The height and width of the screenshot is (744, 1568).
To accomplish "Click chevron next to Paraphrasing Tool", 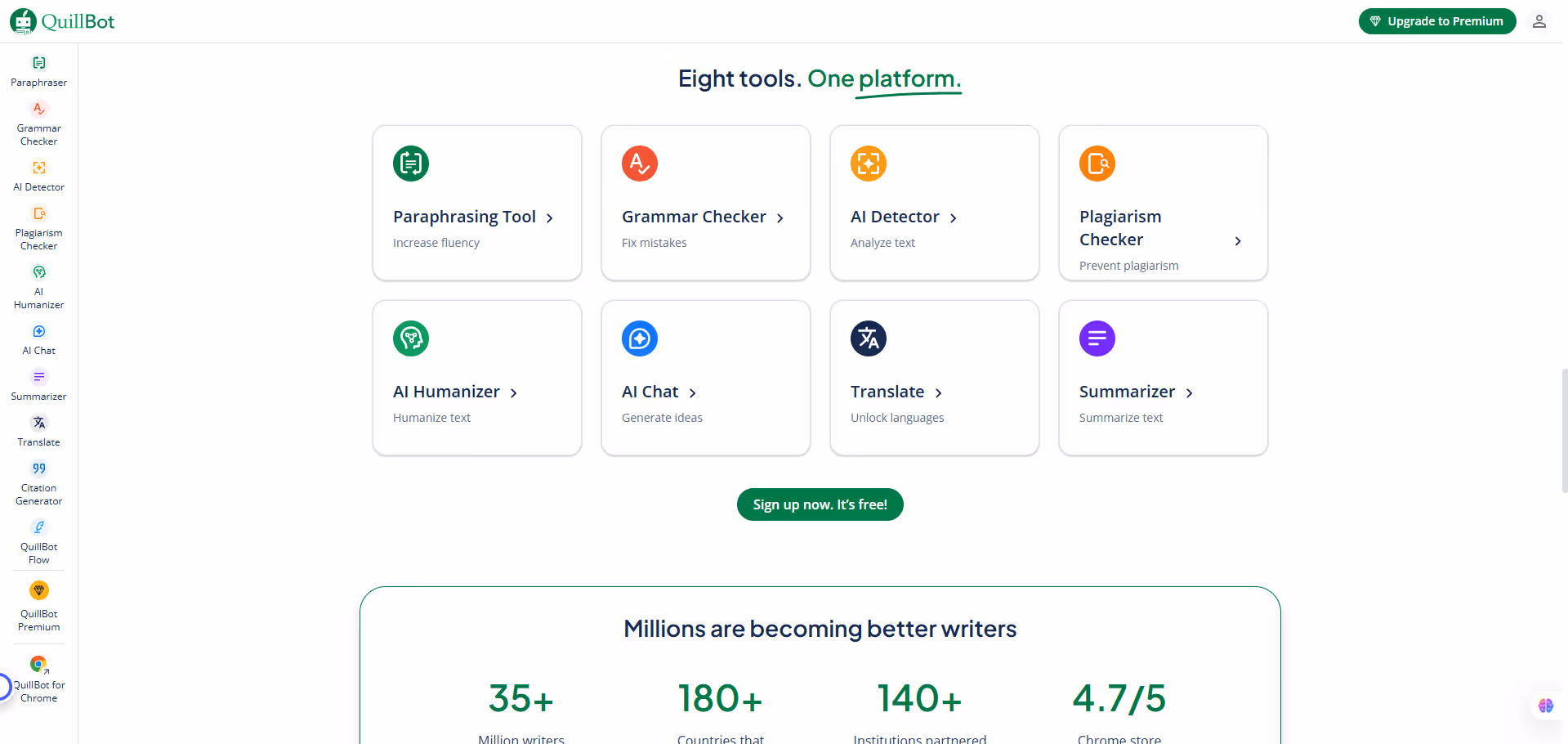I will point(550,218).
